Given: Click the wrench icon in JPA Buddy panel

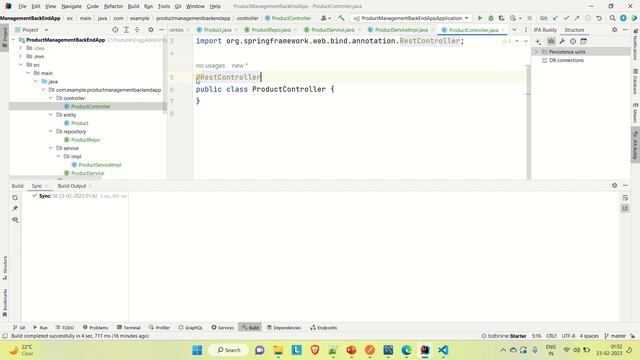Looking at the screenshot, I should [562, 41].
